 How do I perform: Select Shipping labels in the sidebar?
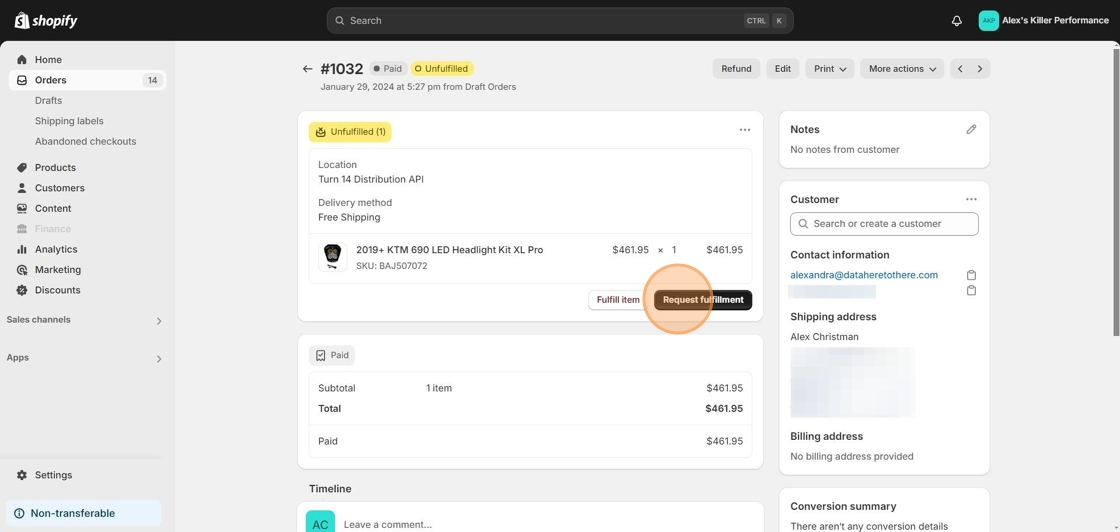point(69,121)
